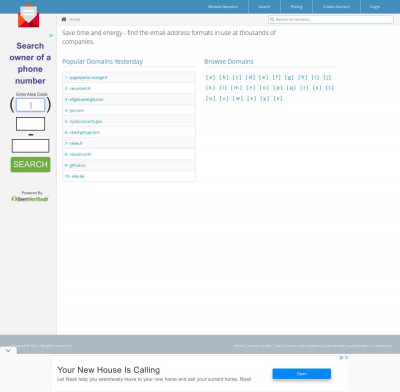Browse domains starting with [l]
This screenshot has height=392, width=400.
[x=223, y=88]
